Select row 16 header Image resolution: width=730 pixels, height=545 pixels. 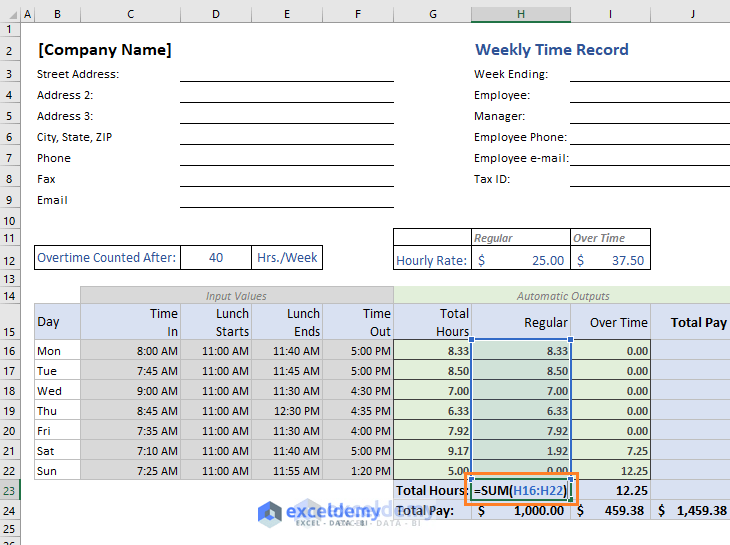point(10,351)
